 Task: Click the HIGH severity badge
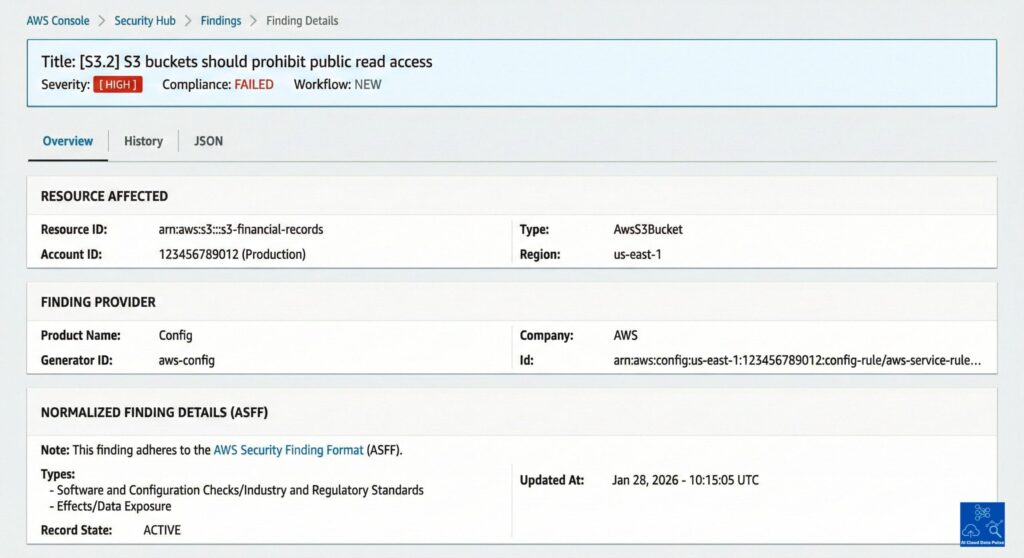(x=118, y=84)
